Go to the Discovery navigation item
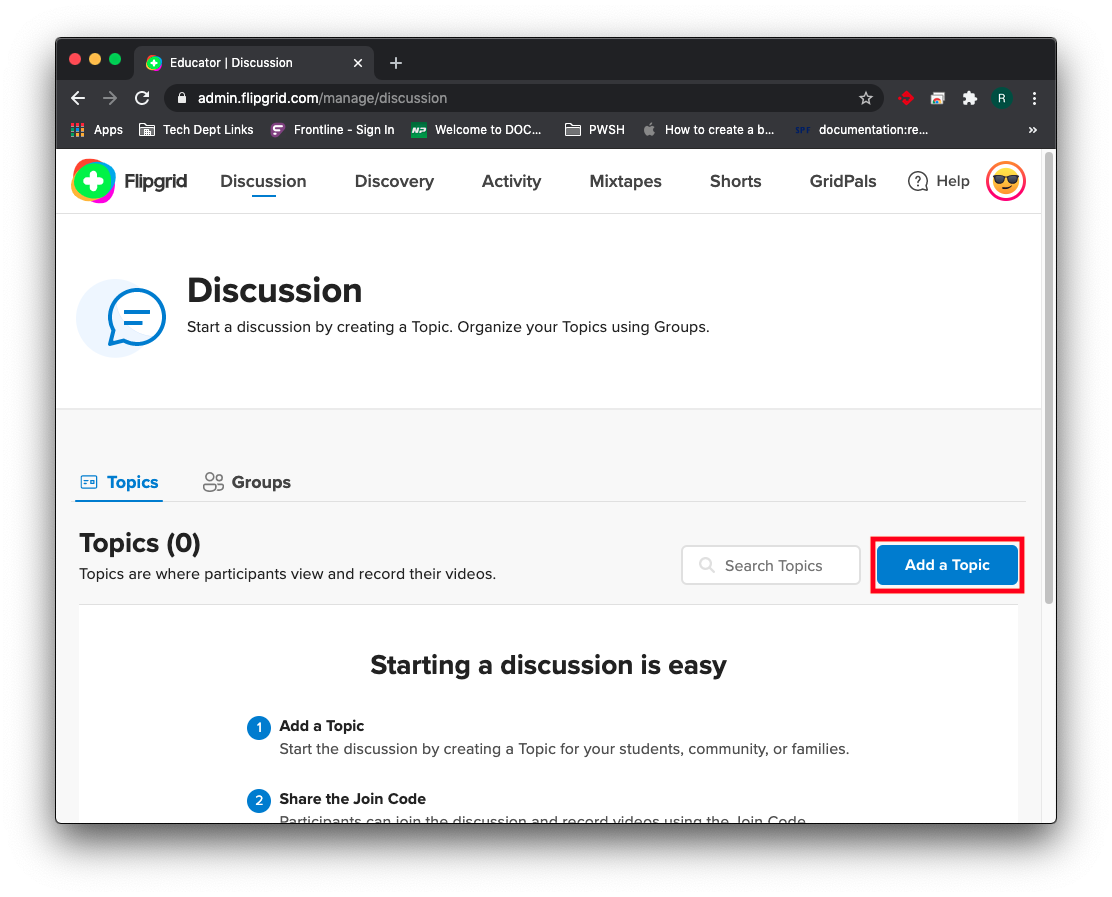Screen dimensions: 1112x897 394,182
